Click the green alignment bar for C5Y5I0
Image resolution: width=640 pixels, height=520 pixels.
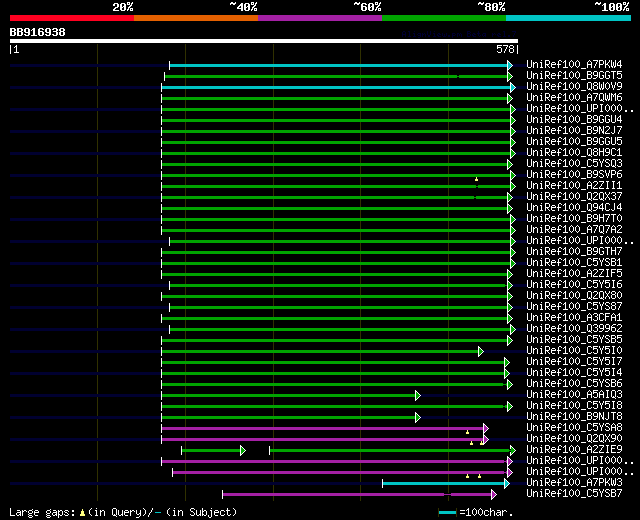pos(320,351)
